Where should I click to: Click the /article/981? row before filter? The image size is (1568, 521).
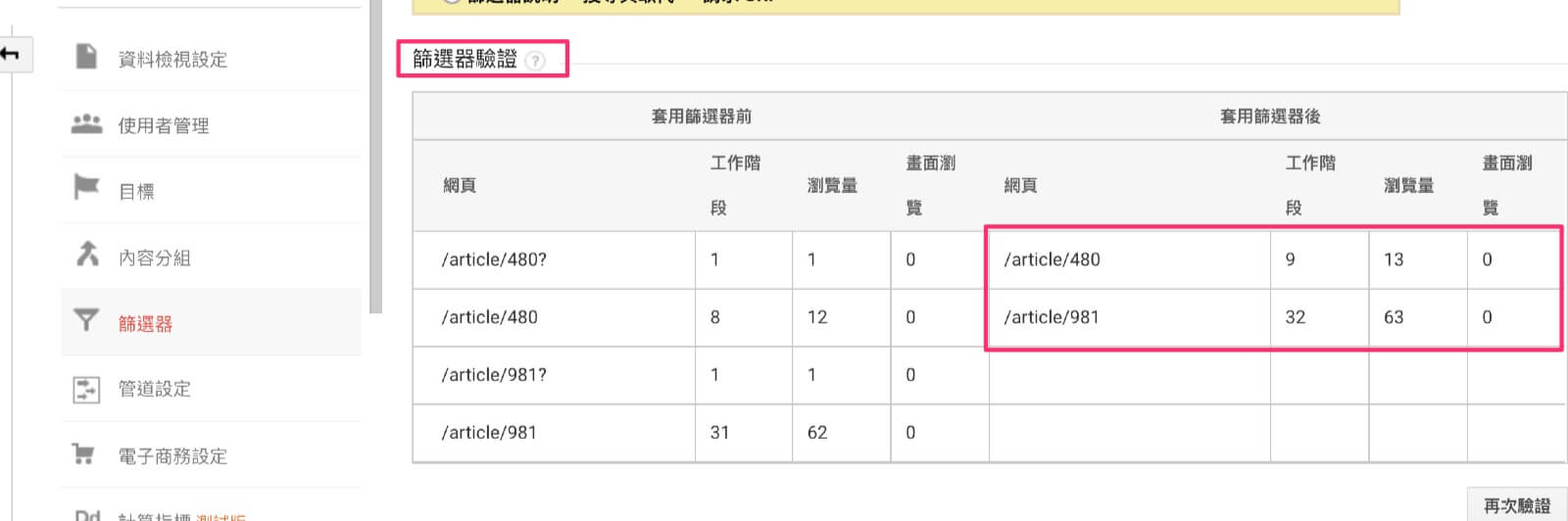pos(494,375)
